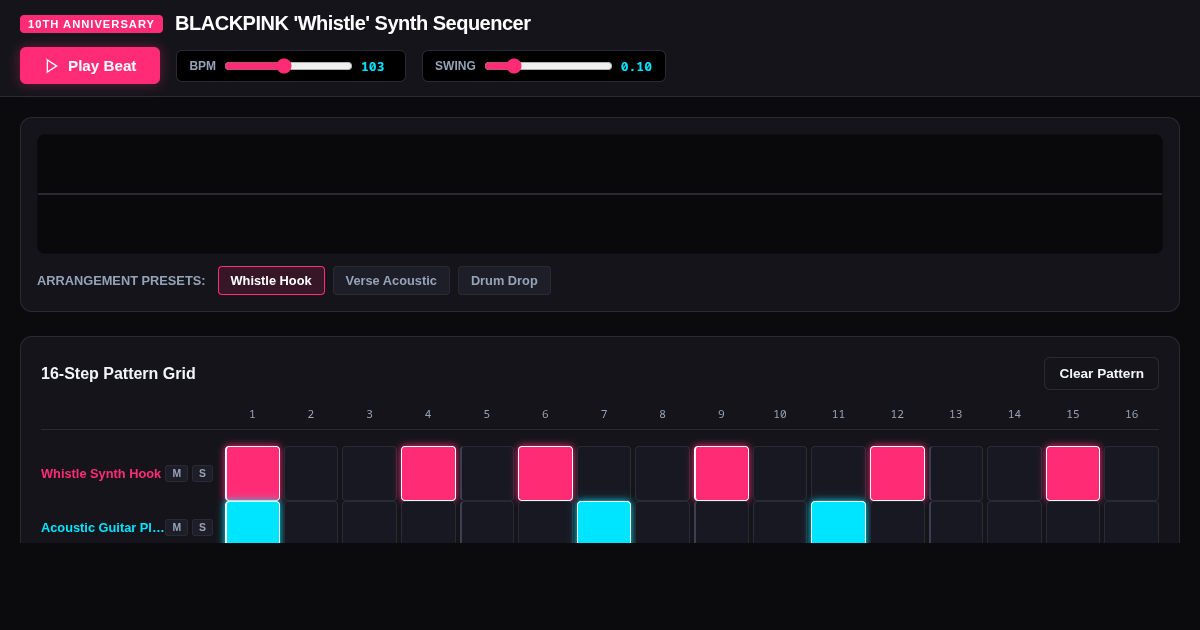
Task: Toggle Whistle Synth Hook step 8
Action: (x=662, y=473)
